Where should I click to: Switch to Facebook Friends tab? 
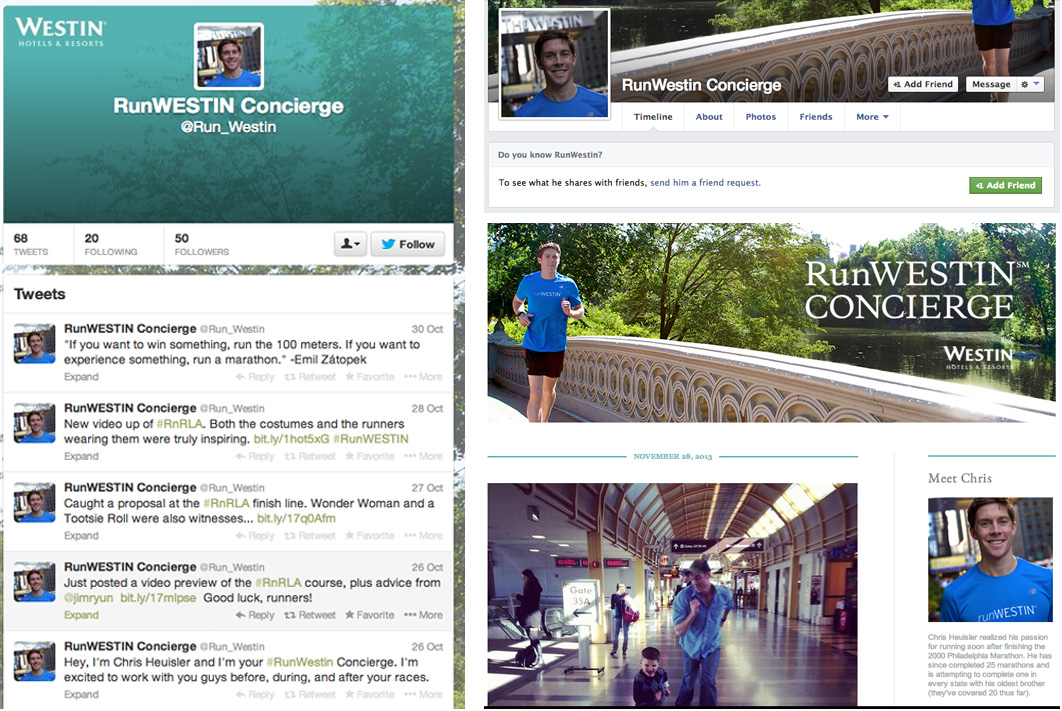click(815, 116)
